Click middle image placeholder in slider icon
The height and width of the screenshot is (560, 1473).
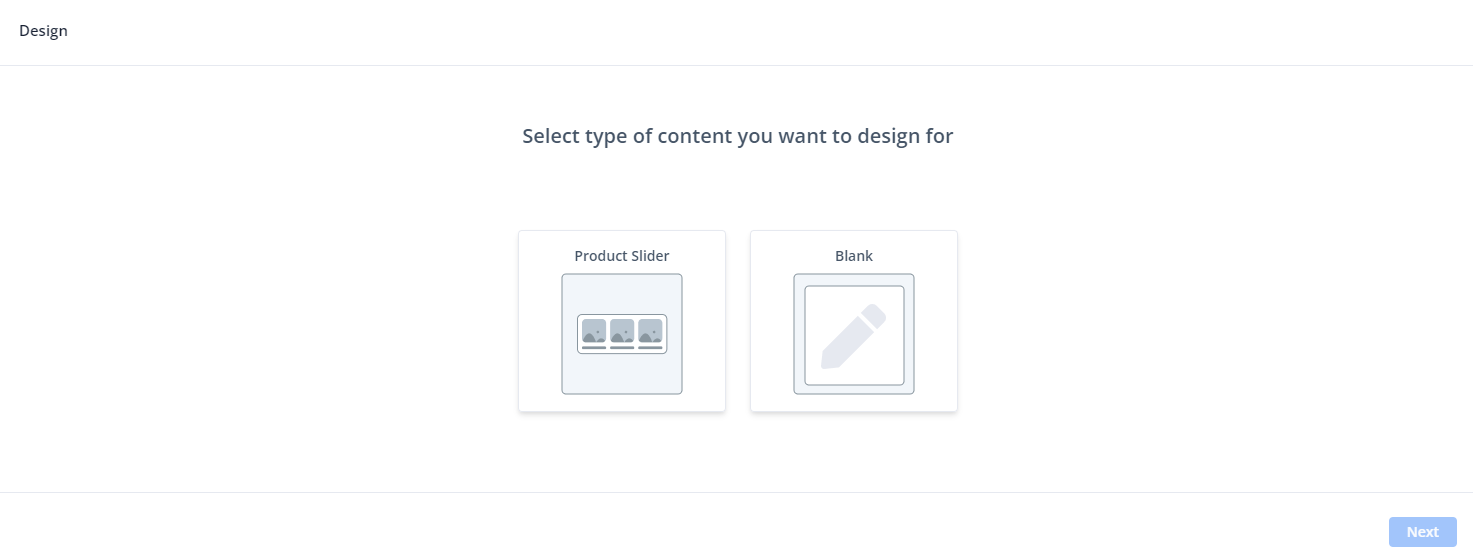tap(622, 331)
